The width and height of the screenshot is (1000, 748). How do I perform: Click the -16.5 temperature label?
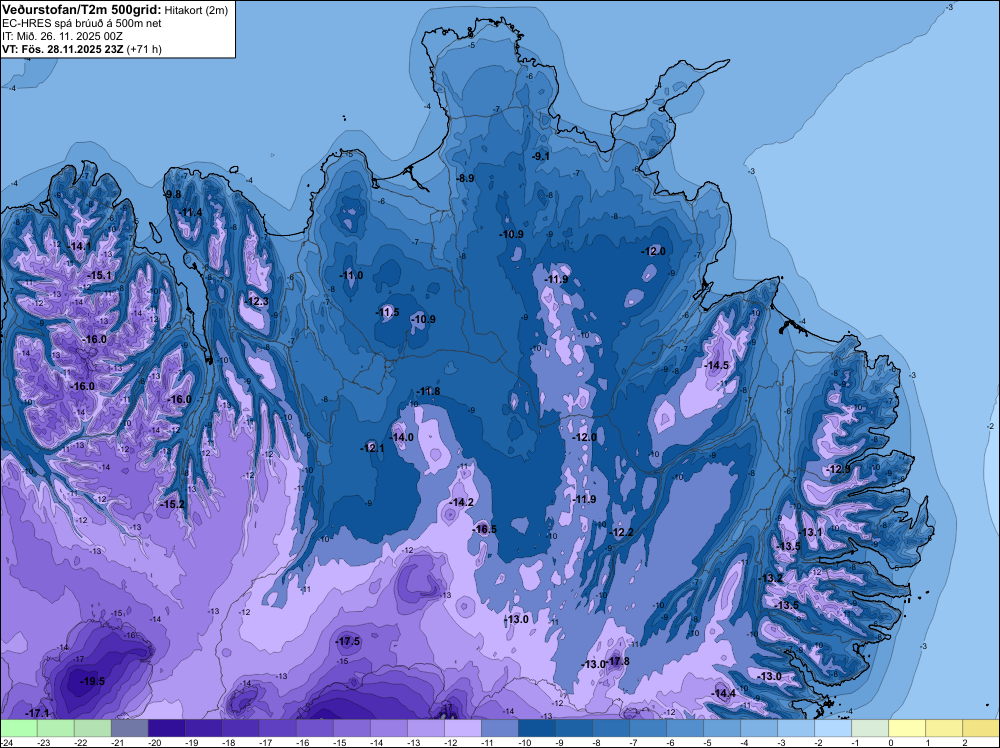point(485,529)
